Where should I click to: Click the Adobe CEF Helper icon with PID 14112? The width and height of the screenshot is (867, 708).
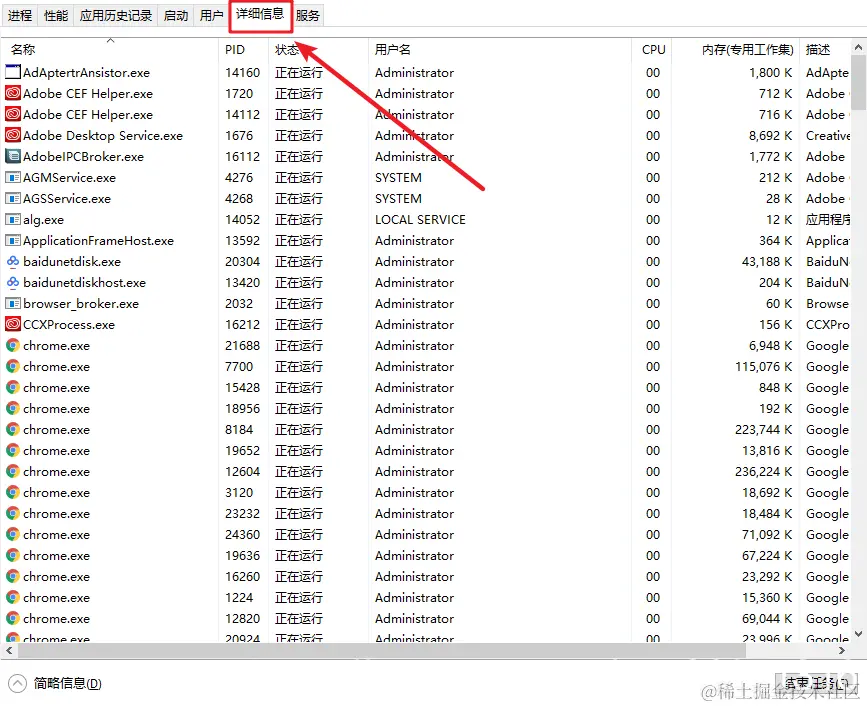(13, 114)
